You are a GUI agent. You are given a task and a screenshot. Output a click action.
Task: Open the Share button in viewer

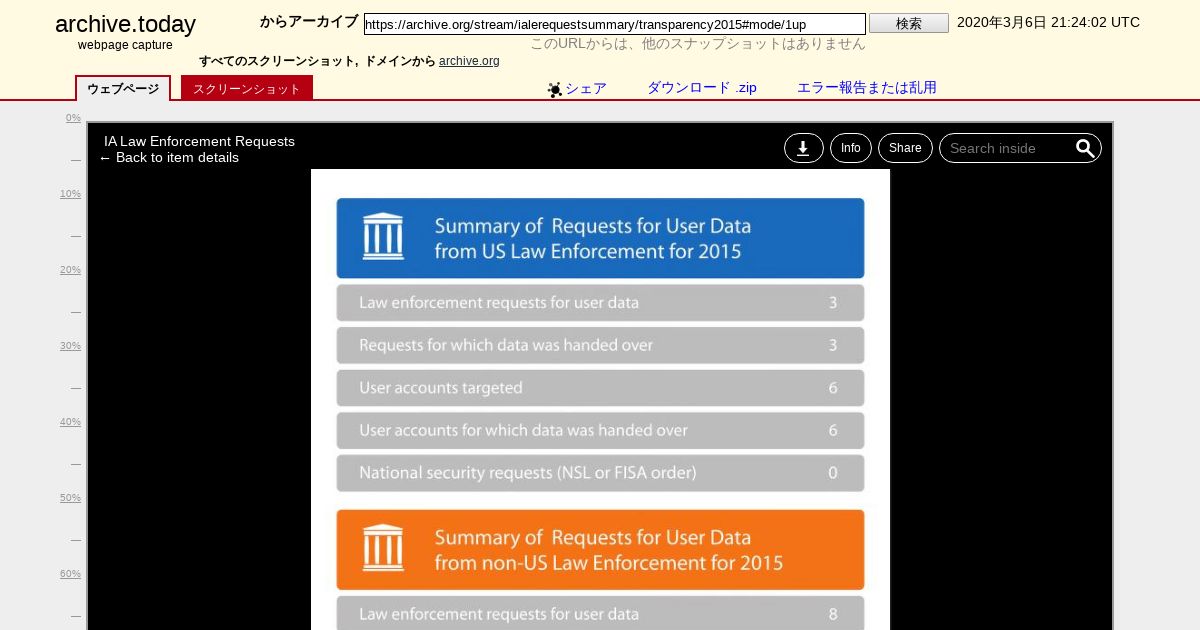905,148
